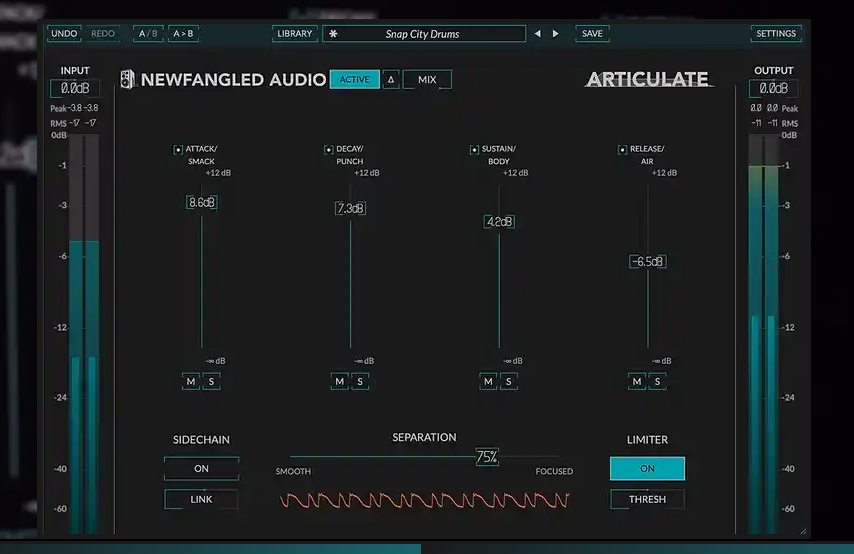Image resolution: width=854 pixels, height=554 pixels.
Task: Click the ARTICULATE plugin title
Action: (x=648, y=80)
